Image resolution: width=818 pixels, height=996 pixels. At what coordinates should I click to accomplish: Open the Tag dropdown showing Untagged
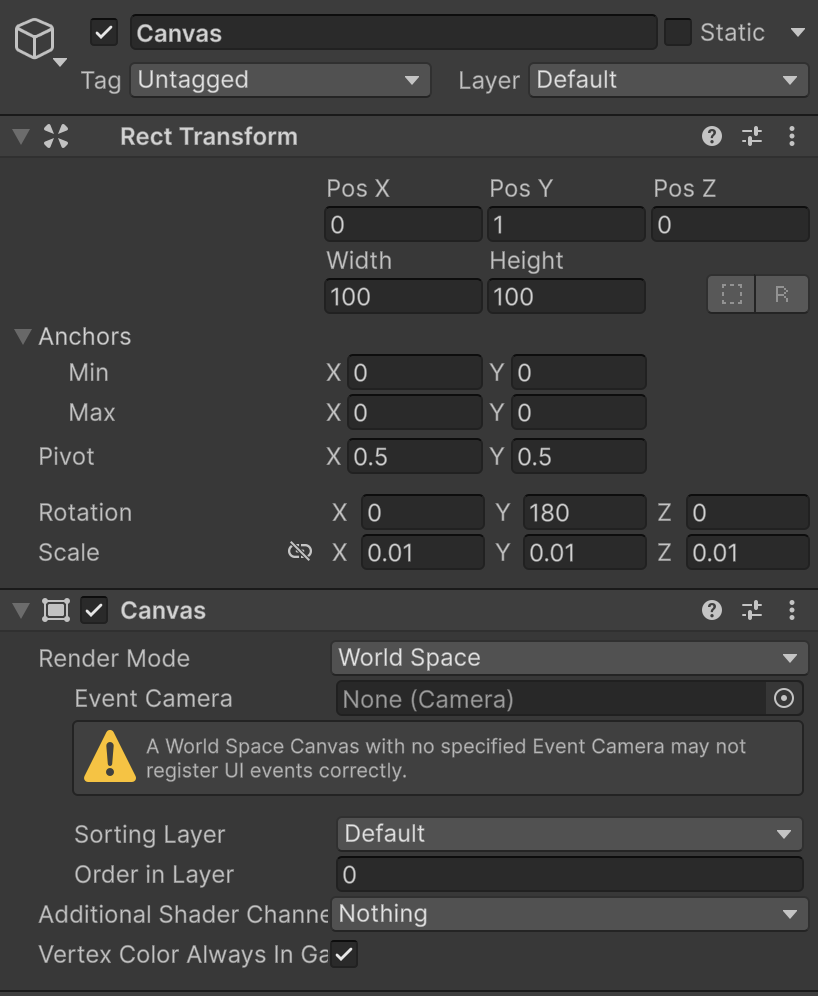coord(280,81)
